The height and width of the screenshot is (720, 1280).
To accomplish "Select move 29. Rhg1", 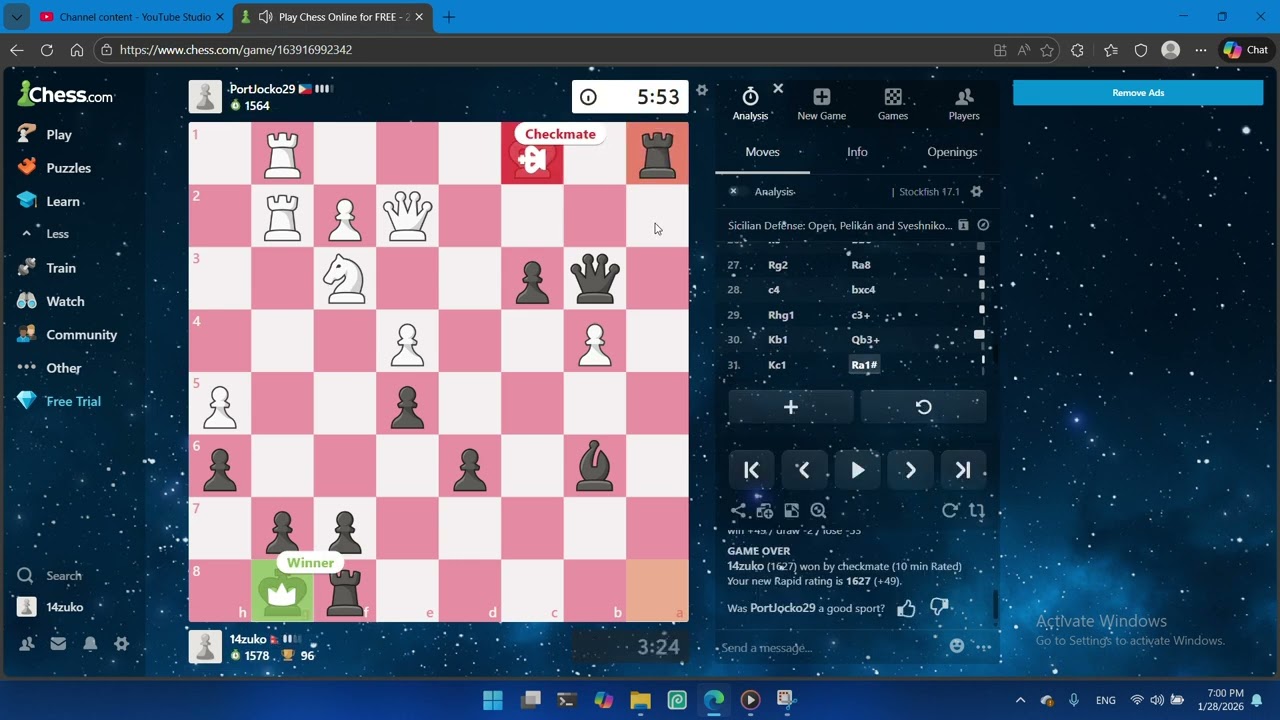I will (781, 315).
